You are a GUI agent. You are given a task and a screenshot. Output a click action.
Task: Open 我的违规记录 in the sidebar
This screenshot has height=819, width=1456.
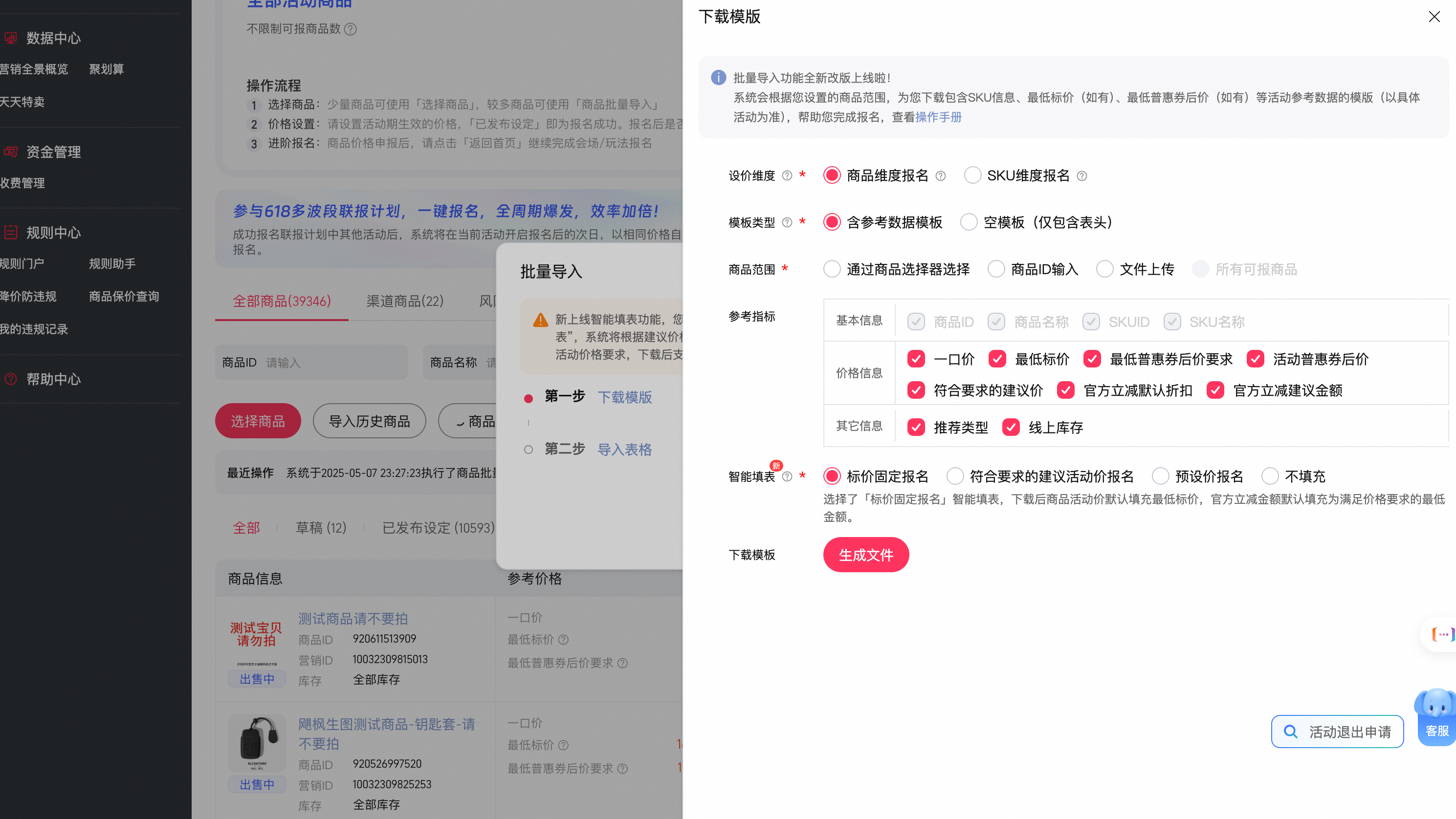(x=33, y=329)
